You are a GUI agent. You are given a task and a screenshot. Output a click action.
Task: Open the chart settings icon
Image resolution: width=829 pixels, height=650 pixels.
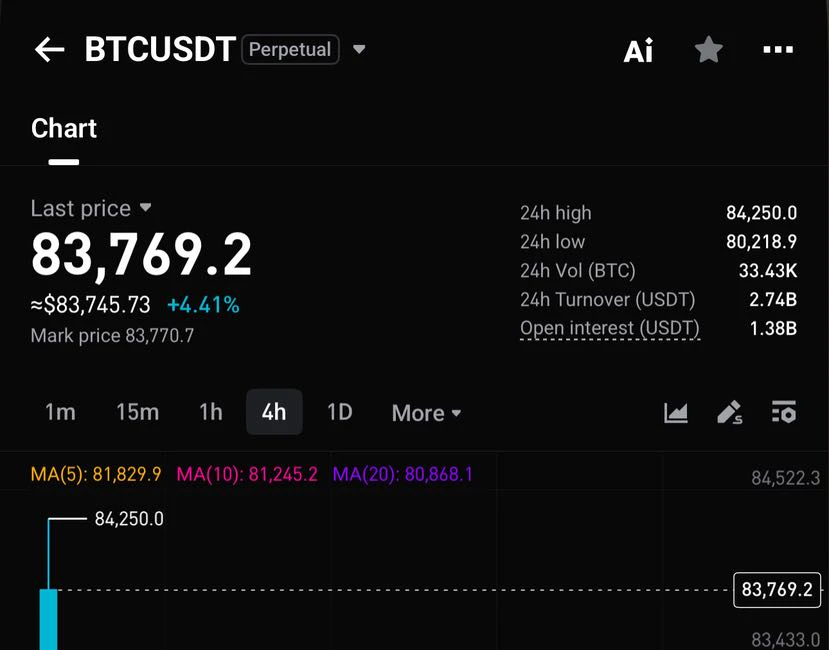pyautogui.click(x=784, y=413)
